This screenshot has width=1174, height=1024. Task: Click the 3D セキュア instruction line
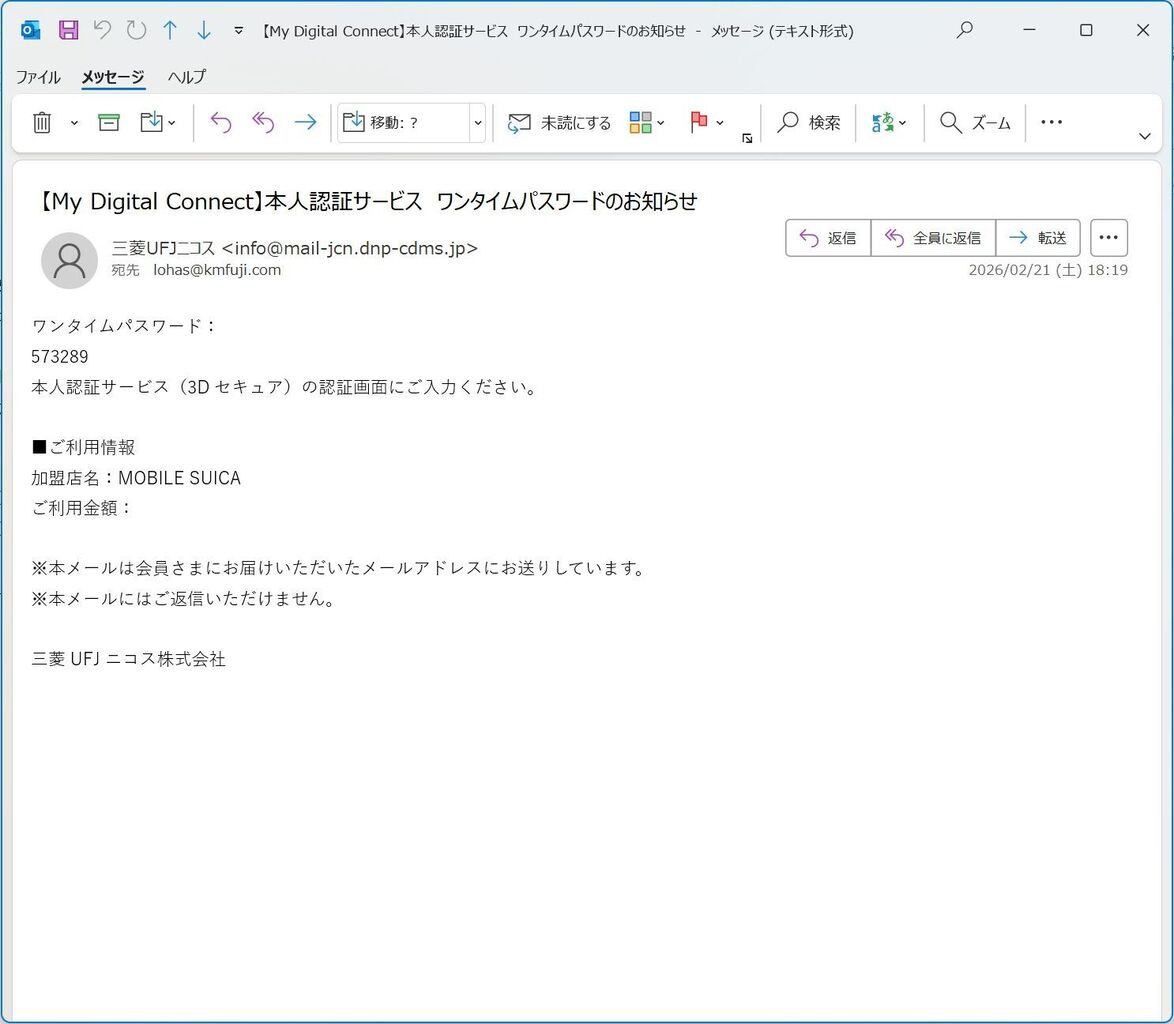coord(285,386)
